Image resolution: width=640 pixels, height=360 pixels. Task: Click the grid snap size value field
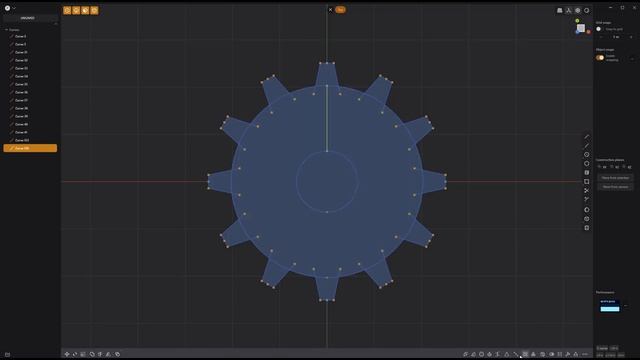pyautogui.click(x=616, y=37)
